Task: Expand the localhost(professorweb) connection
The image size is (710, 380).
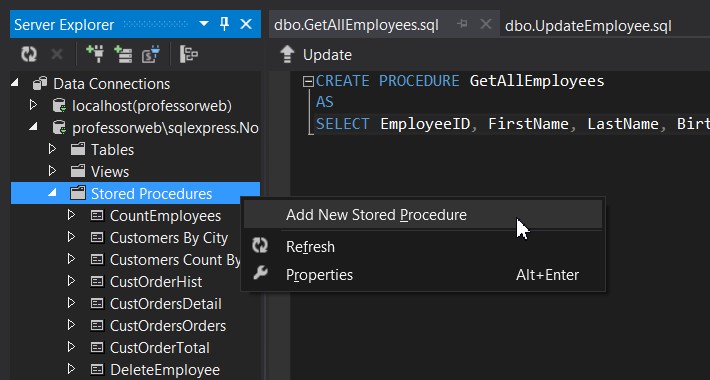Action: [33, 105]
